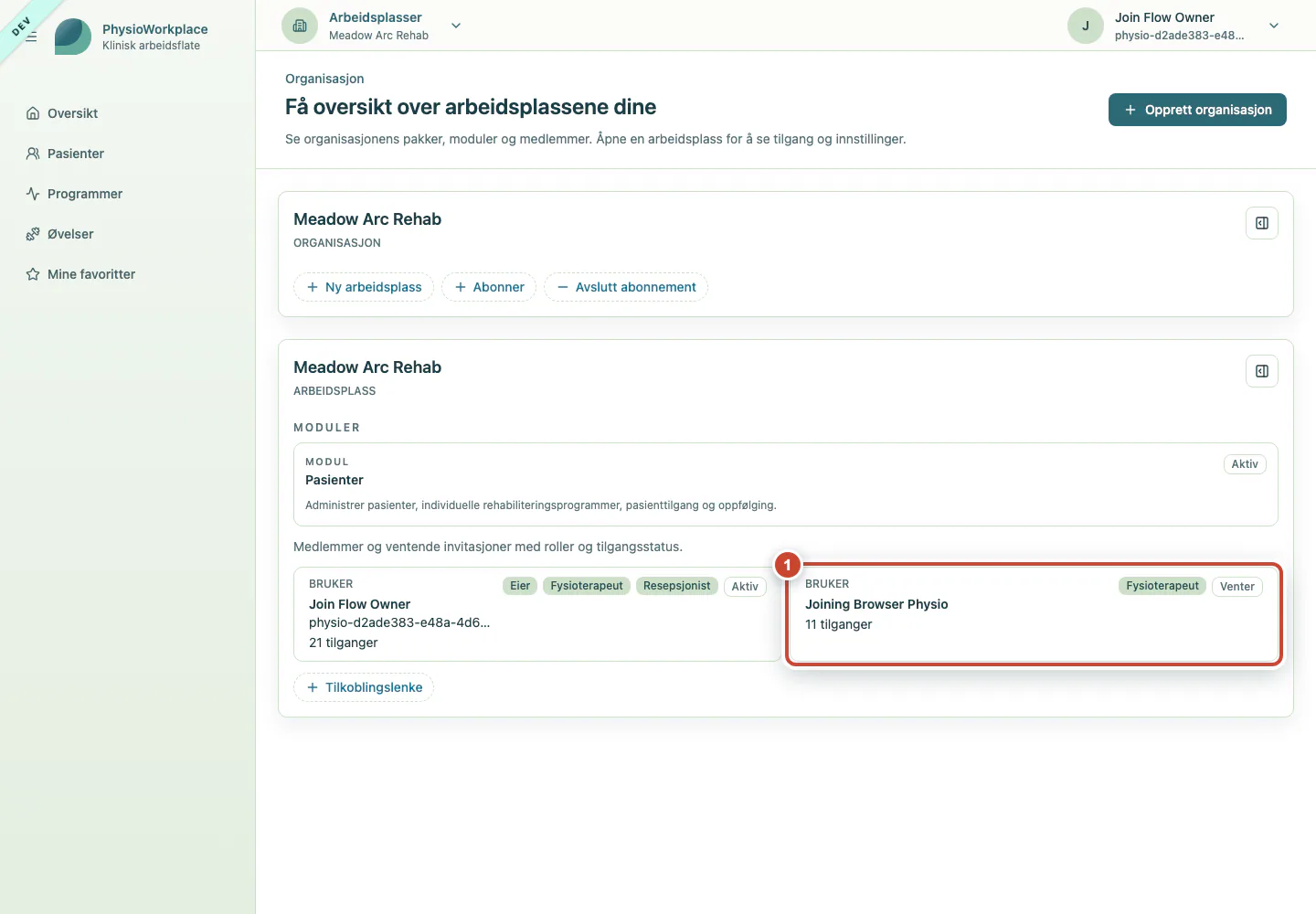
Task: Expand the Arbeidsplasser workspace switcher chevron
Action: [x=456, y=26]
